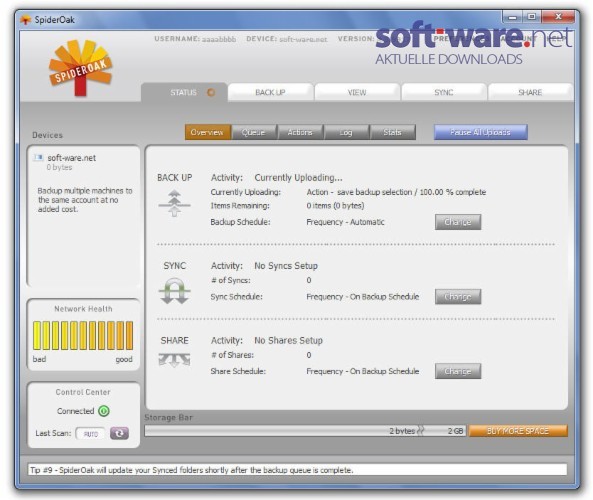
Task: Open the SHARE tab
Action: coord(530,92)
